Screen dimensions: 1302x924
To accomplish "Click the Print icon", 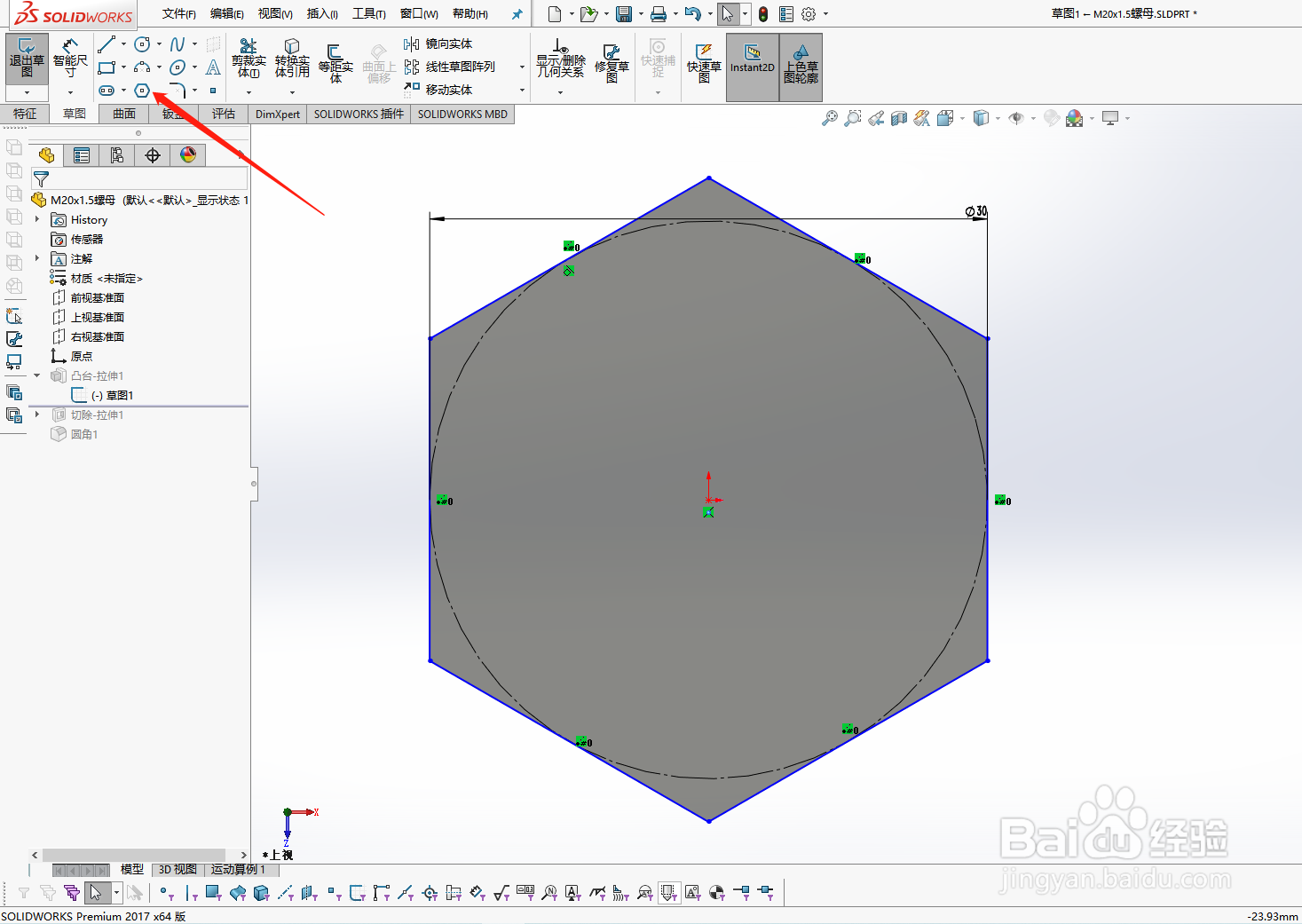I will coord(659,14).
